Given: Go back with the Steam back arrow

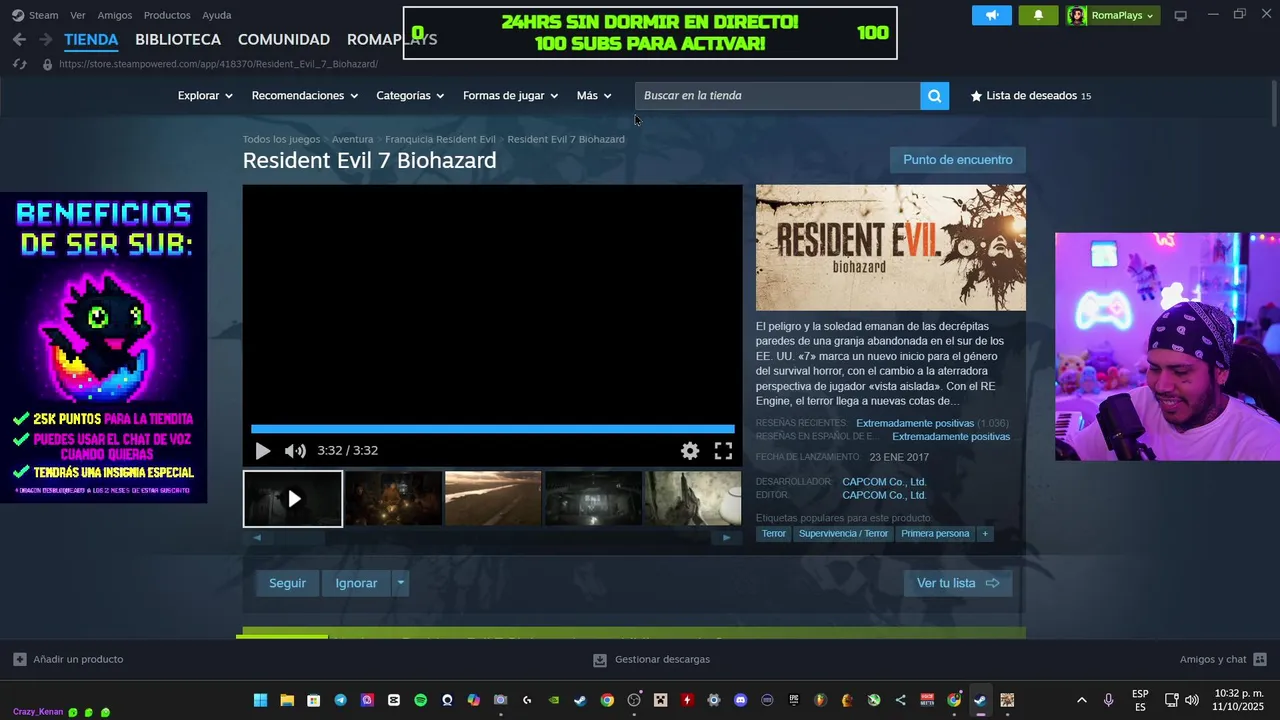Looking at the screenshot, I should [19, 39].
